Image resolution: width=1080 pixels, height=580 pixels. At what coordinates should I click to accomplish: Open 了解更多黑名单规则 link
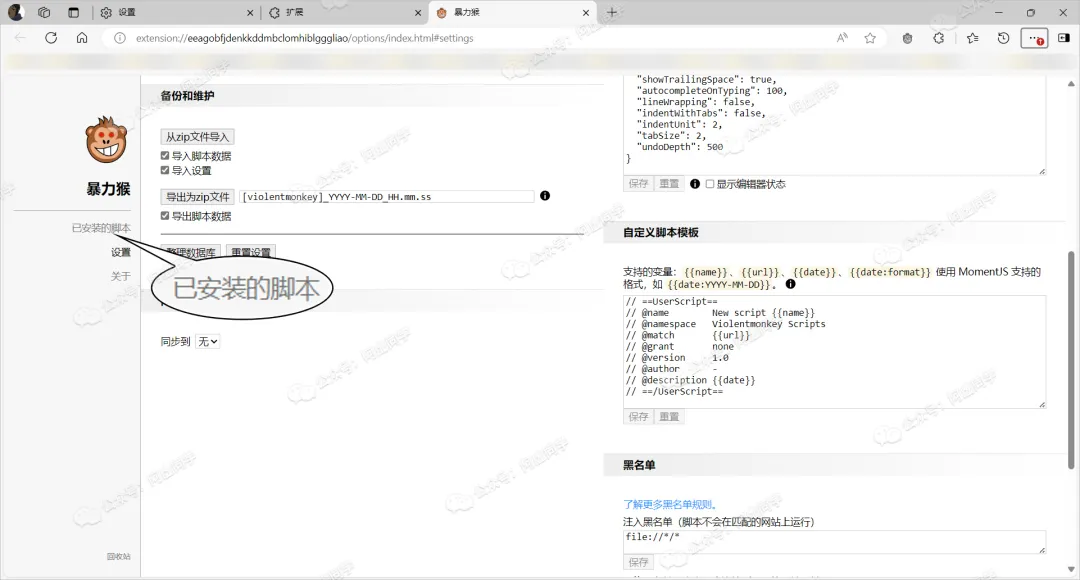[669, 504]
